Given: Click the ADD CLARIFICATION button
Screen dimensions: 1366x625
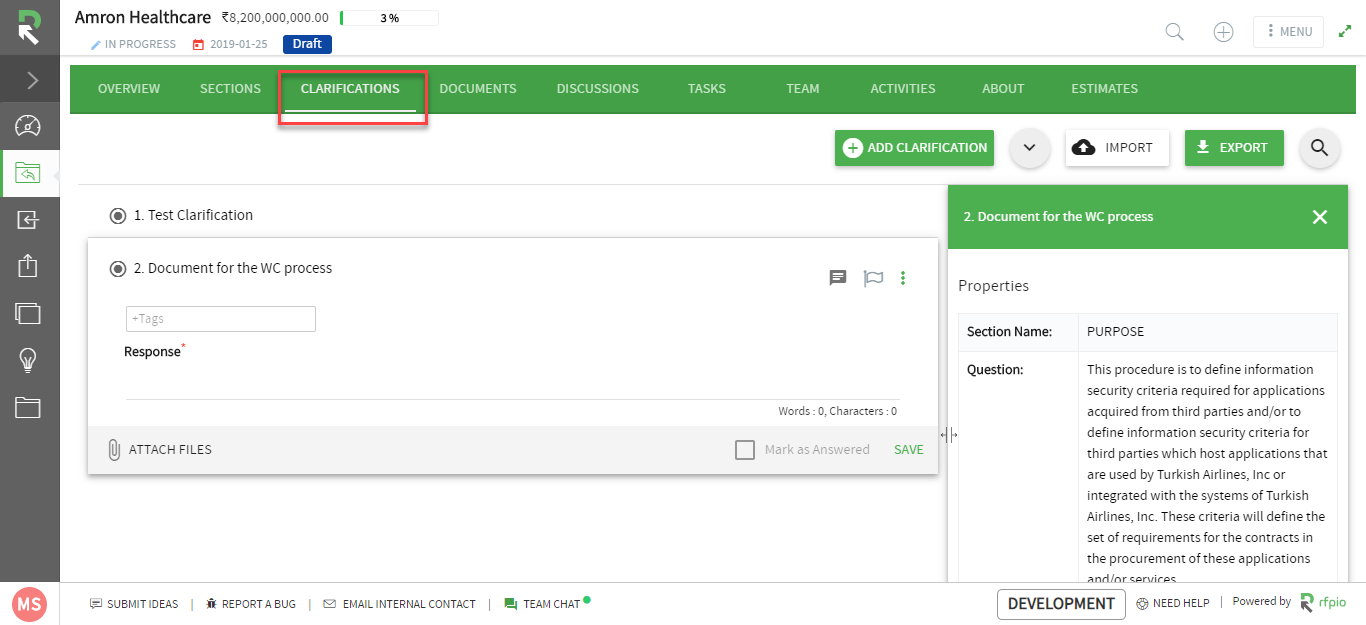Looking at the screenshot, I should coord(914,148).
